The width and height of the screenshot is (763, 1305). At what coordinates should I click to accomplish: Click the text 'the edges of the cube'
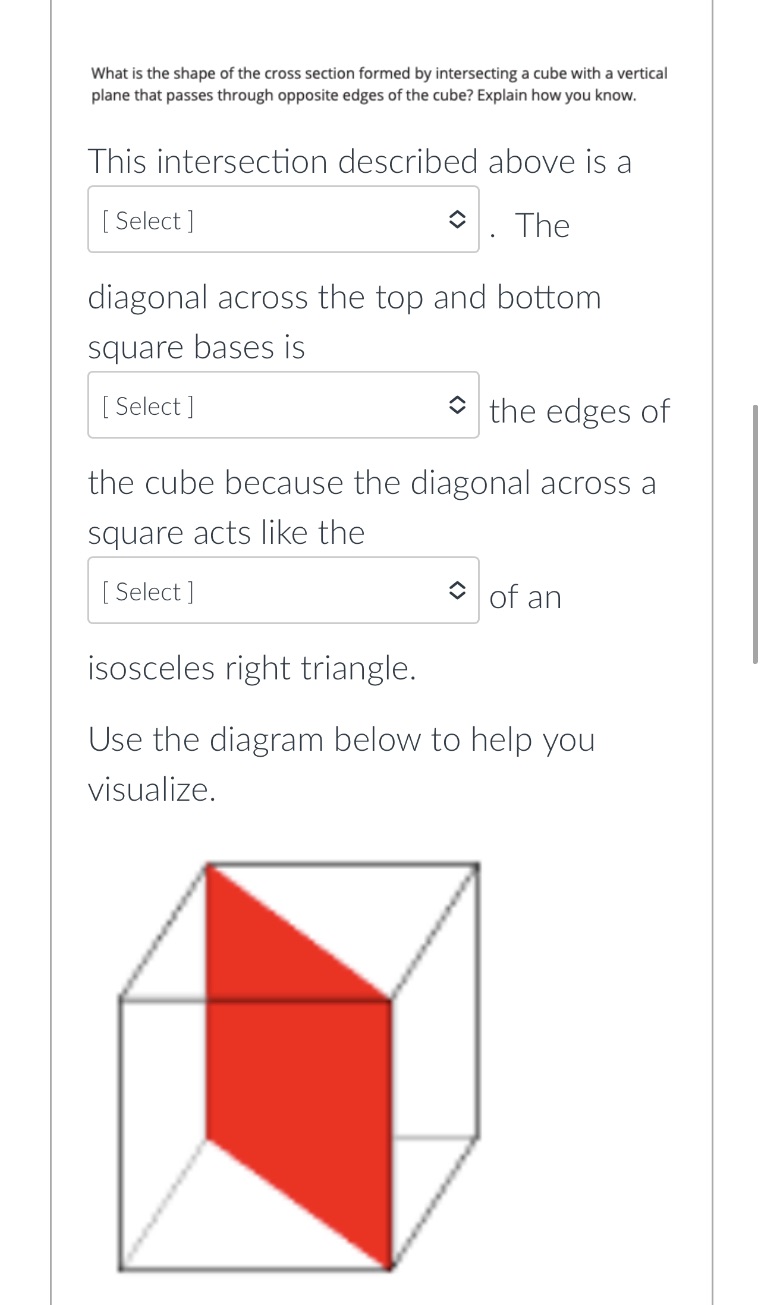tap(580, 410)
